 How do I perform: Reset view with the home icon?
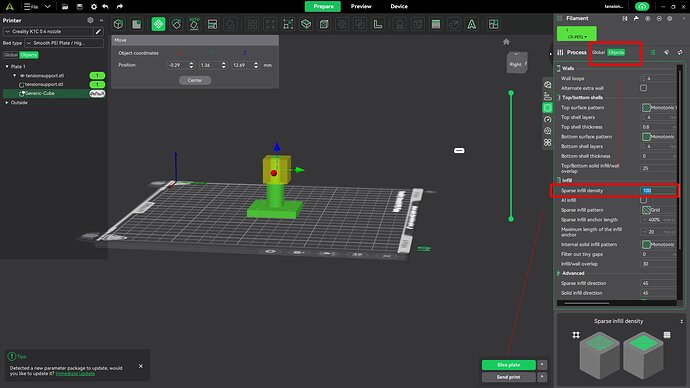506,42
